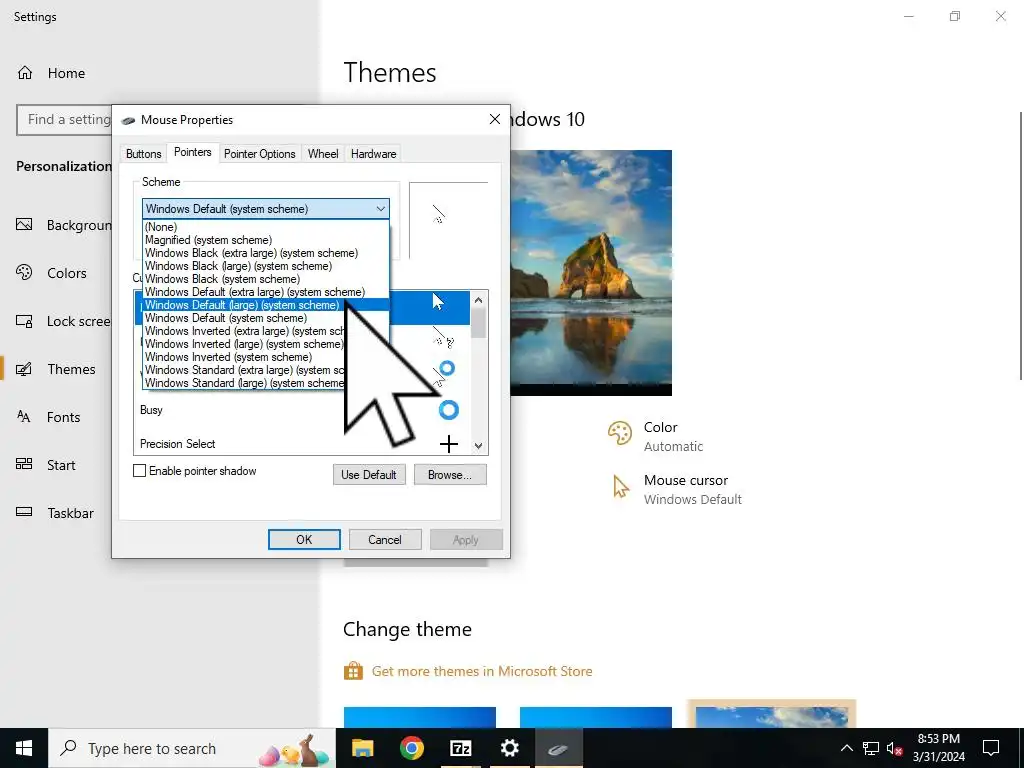The width and height of the screenshot is (1024, 768).
Task: Click Find a setting search box
Action: pos(64,120)
